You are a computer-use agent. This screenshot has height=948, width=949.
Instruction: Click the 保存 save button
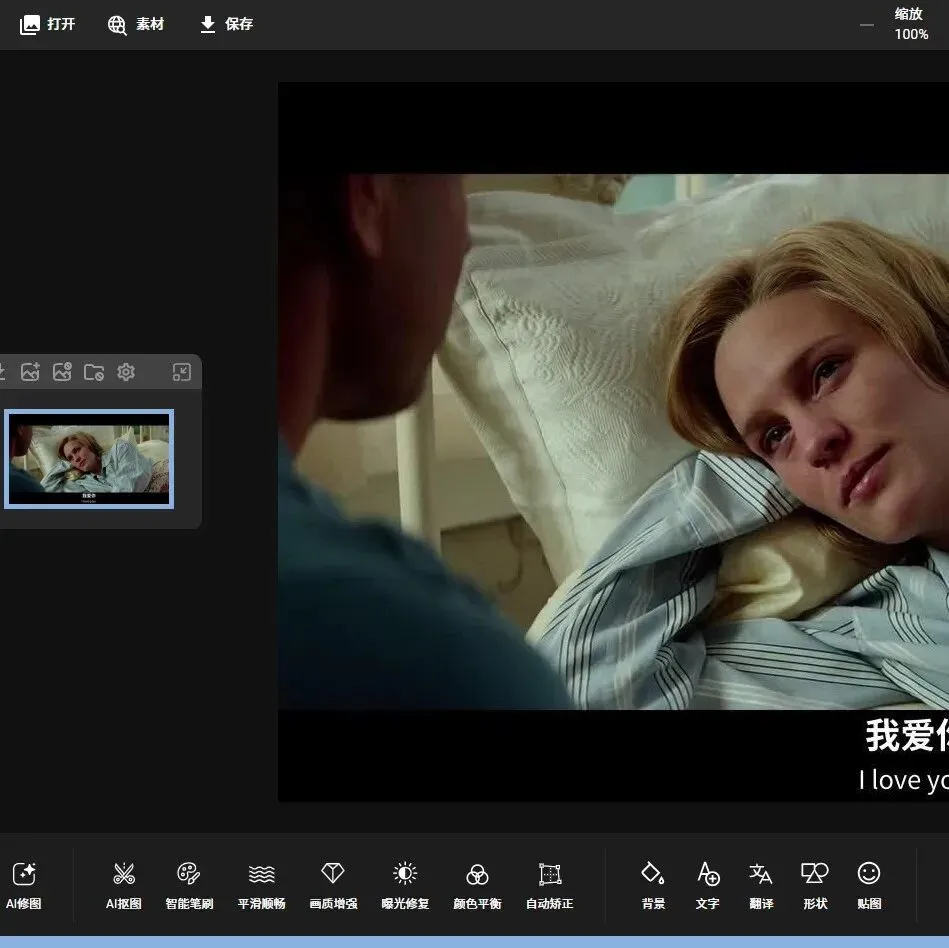(x=226, y=24)
